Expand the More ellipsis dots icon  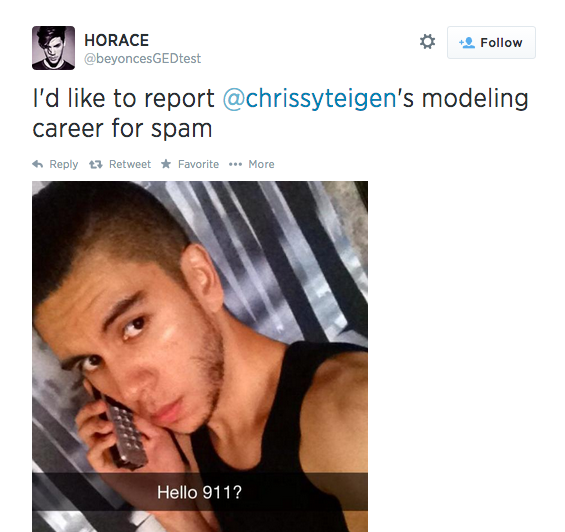[235, 165]
